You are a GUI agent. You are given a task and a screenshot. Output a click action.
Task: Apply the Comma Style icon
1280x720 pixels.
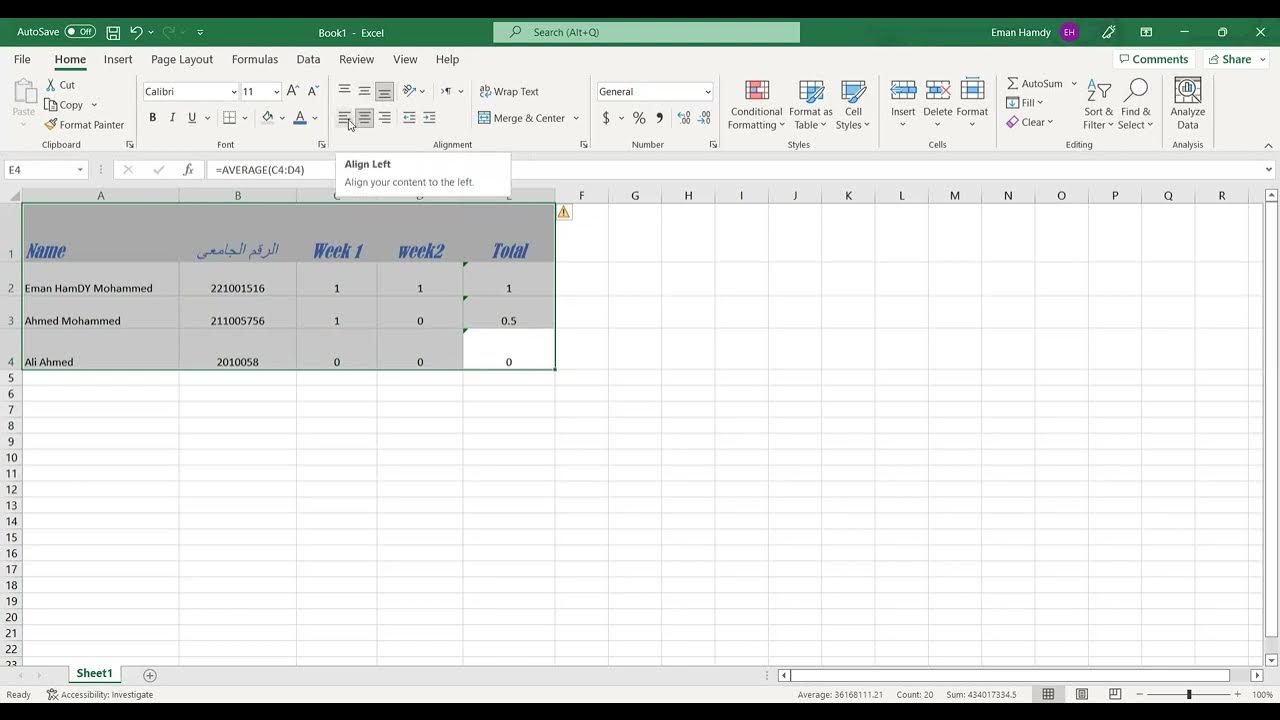pyautogui.click(x=659, y=118)
